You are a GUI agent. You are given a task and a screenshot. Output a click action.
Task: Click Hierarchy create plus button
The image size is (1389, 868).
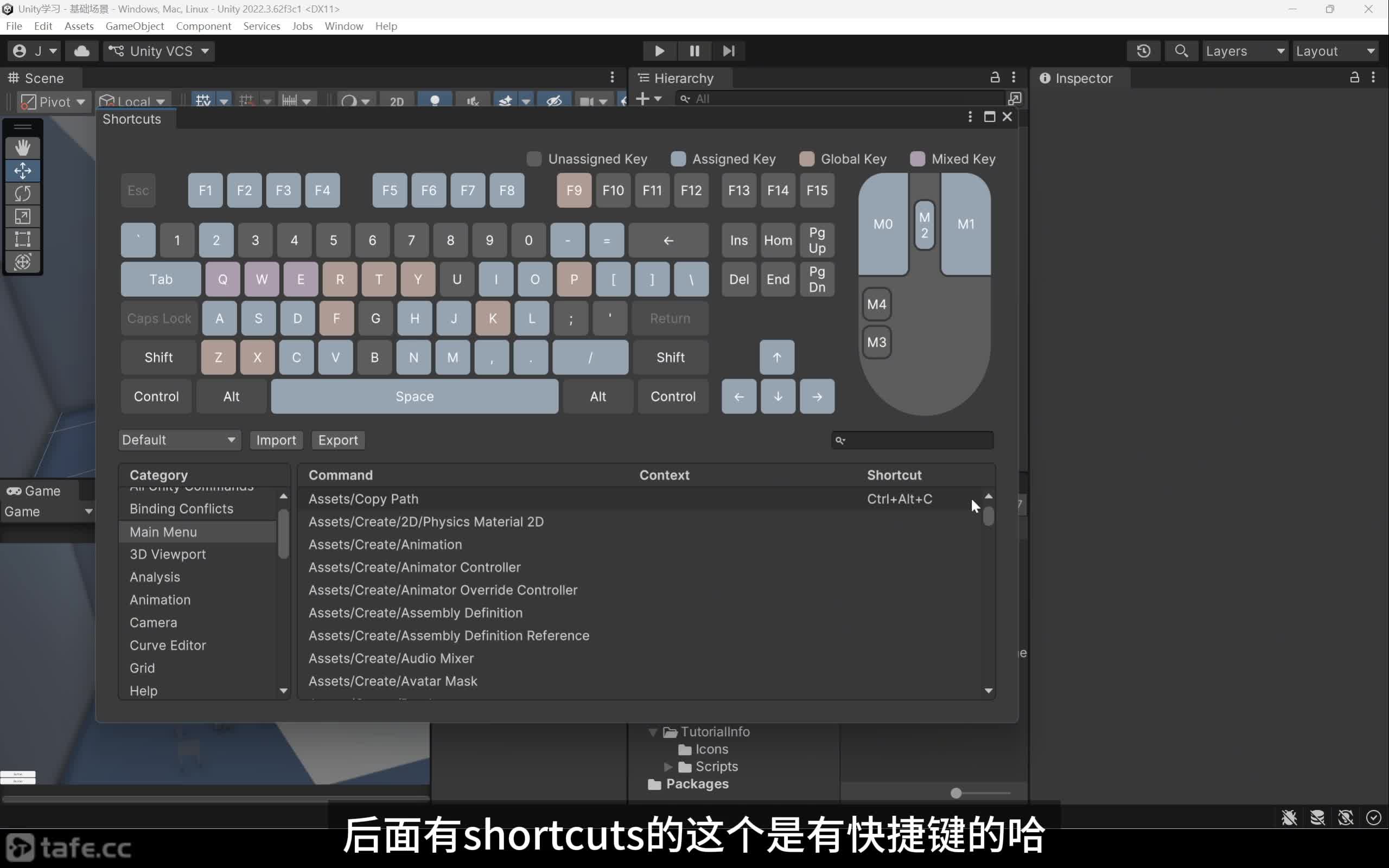[642, 99]
